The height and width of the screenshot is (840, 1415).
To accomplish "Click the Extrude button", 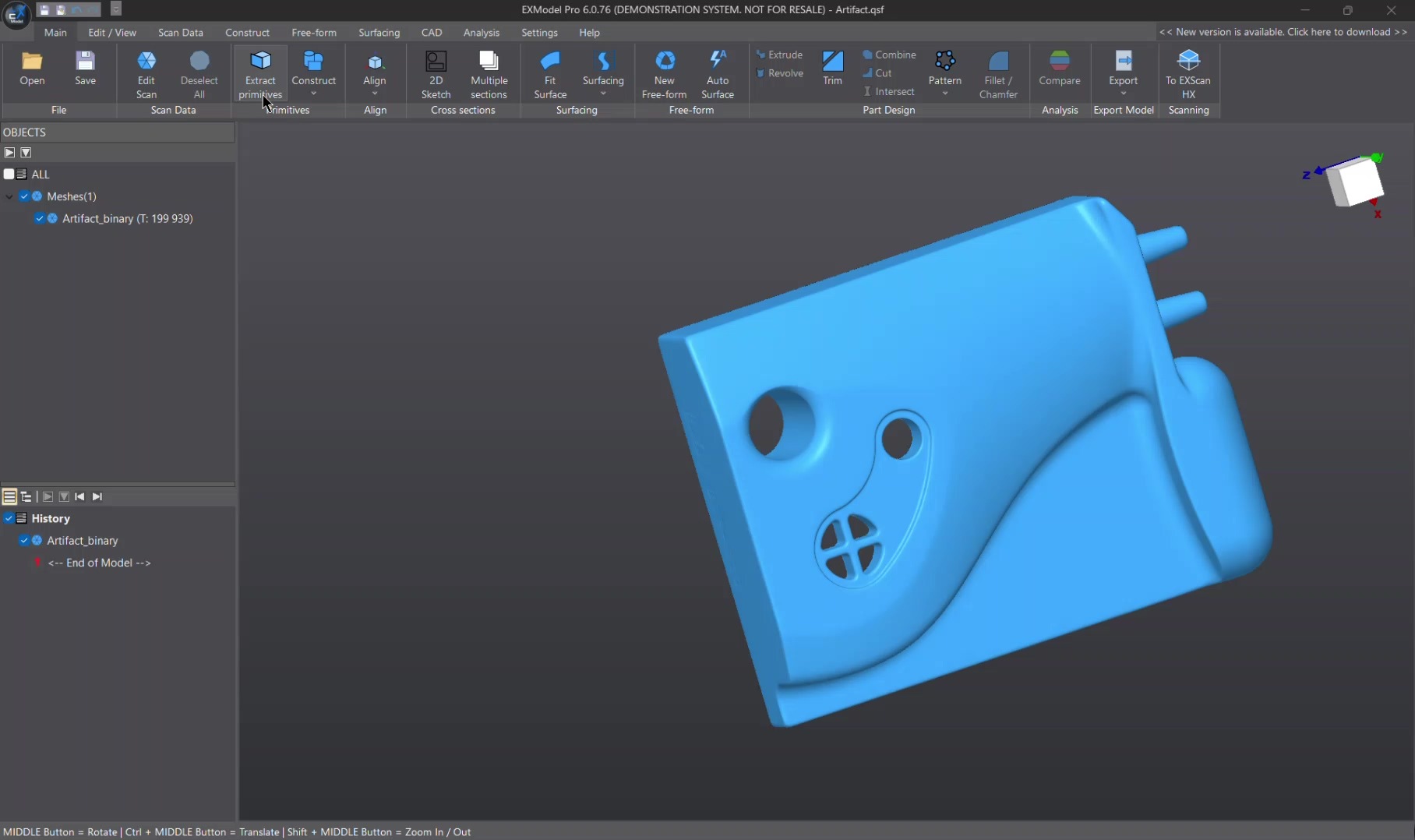I will click(x=779, y=55).
